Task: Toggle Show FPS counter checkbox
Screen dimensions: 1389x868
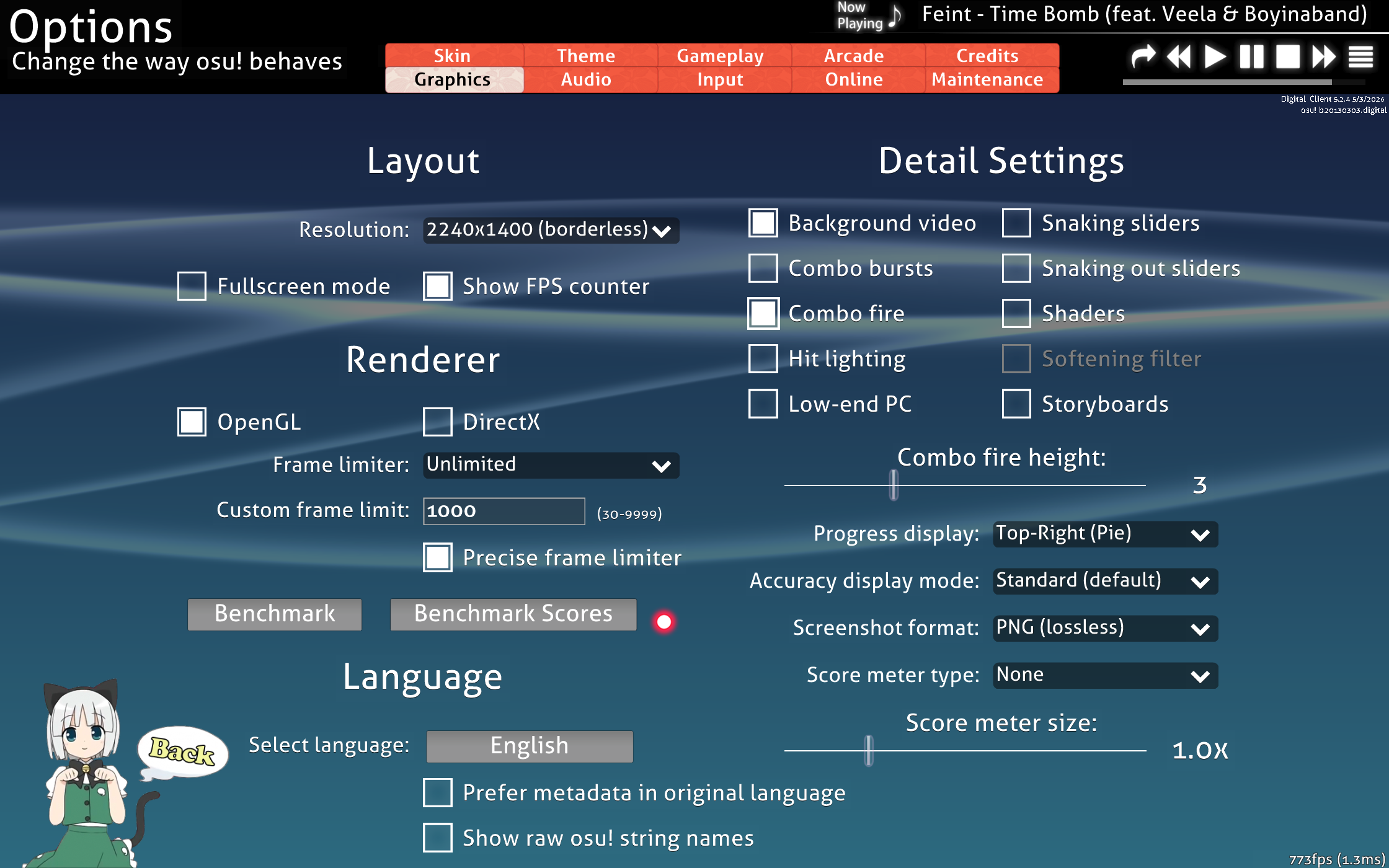Action: pos(438,286)
